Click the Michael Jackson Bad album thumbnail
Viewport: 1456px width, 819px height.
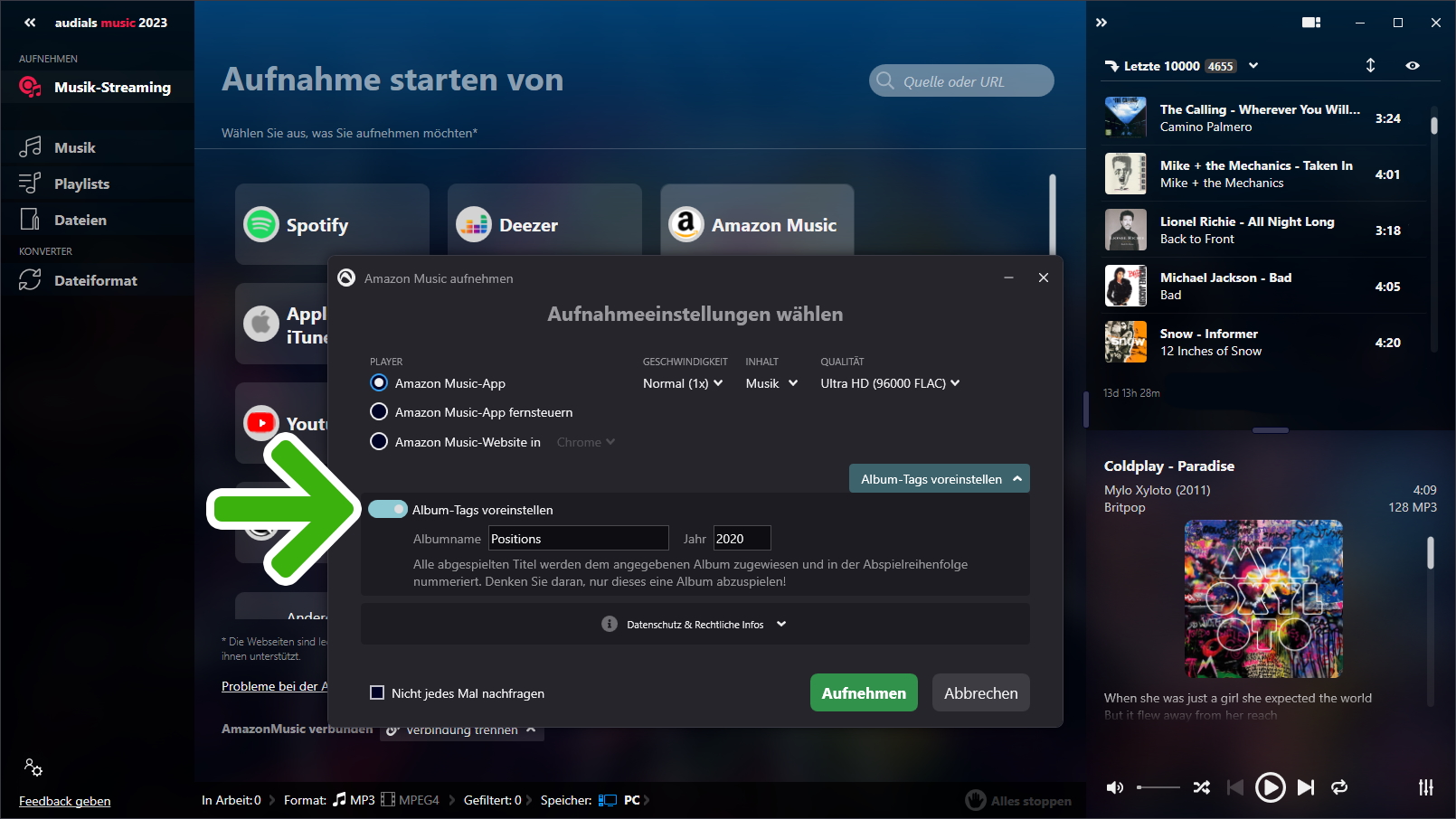(x=1126, y=286)
